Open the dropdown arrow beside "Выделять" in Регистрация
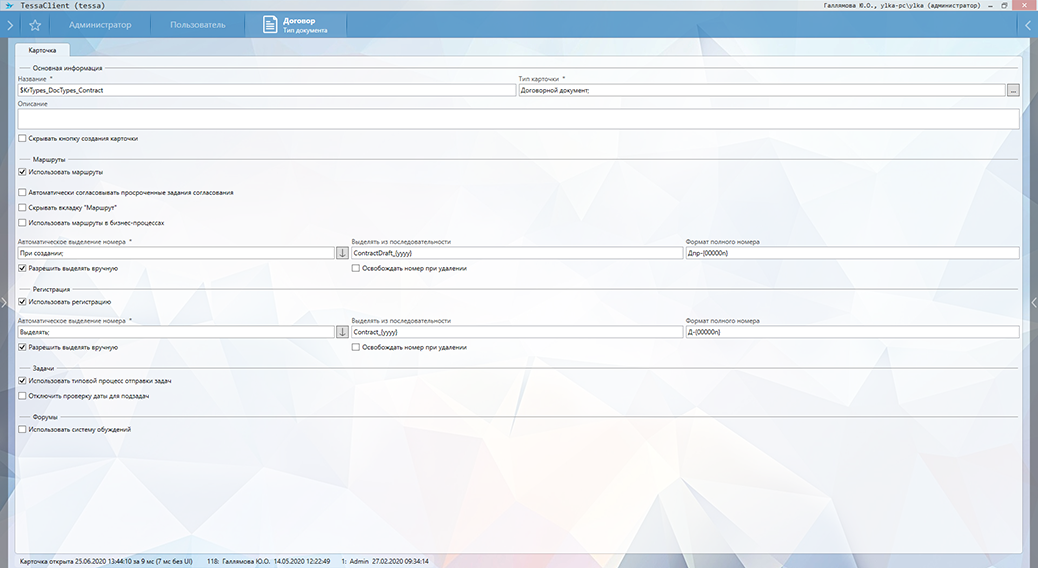1038x568 pixels. (341, 332)
